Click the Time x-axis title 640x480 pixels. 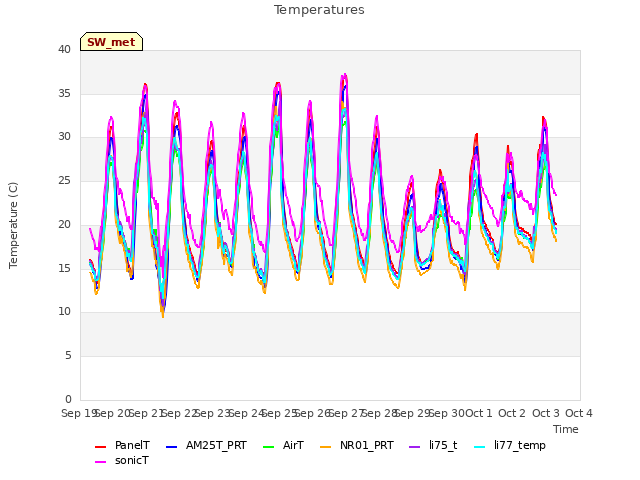click(566, 429)
